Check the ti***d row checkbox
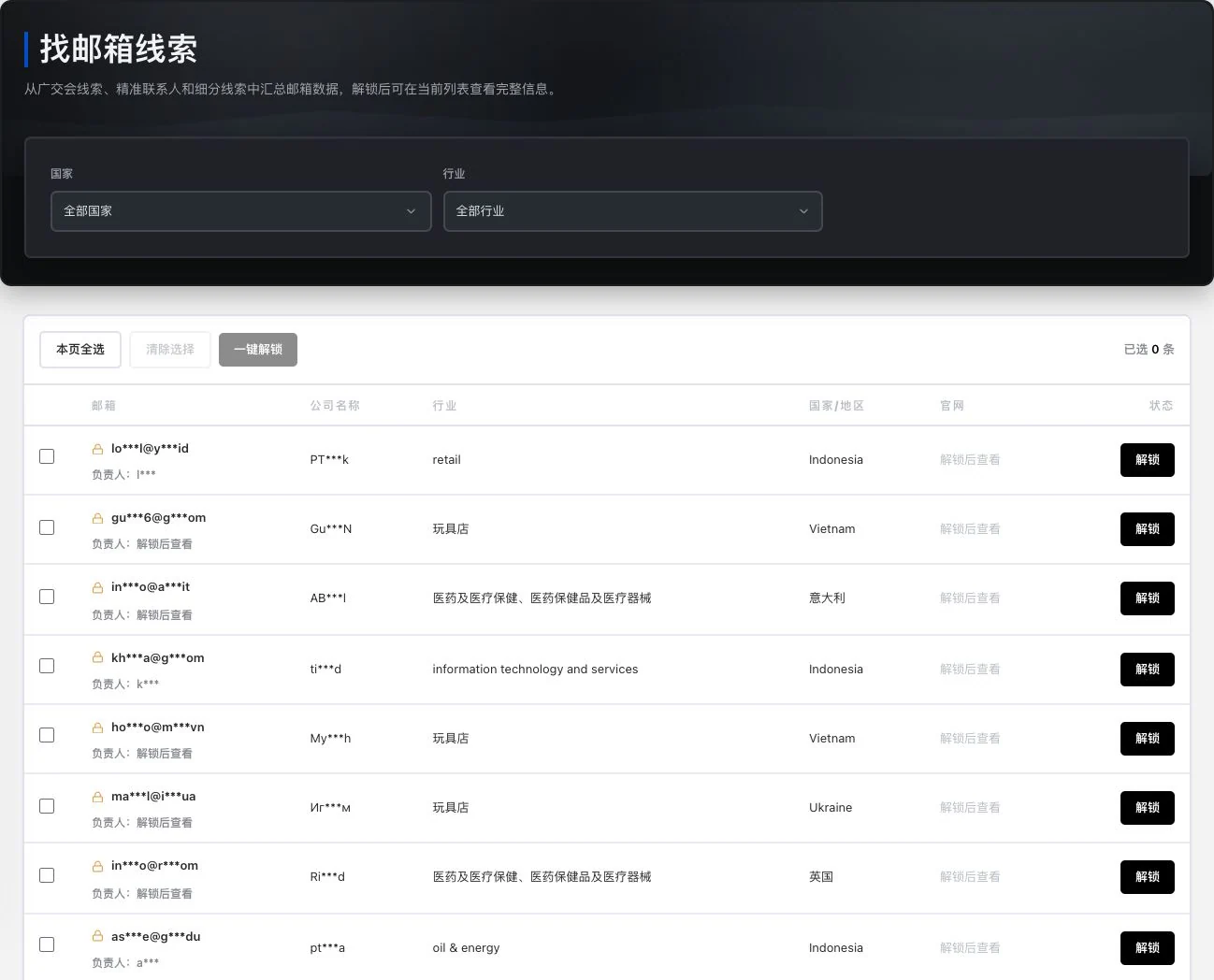1214x980 pixels. pyautogui.click(x=47, y=666)
